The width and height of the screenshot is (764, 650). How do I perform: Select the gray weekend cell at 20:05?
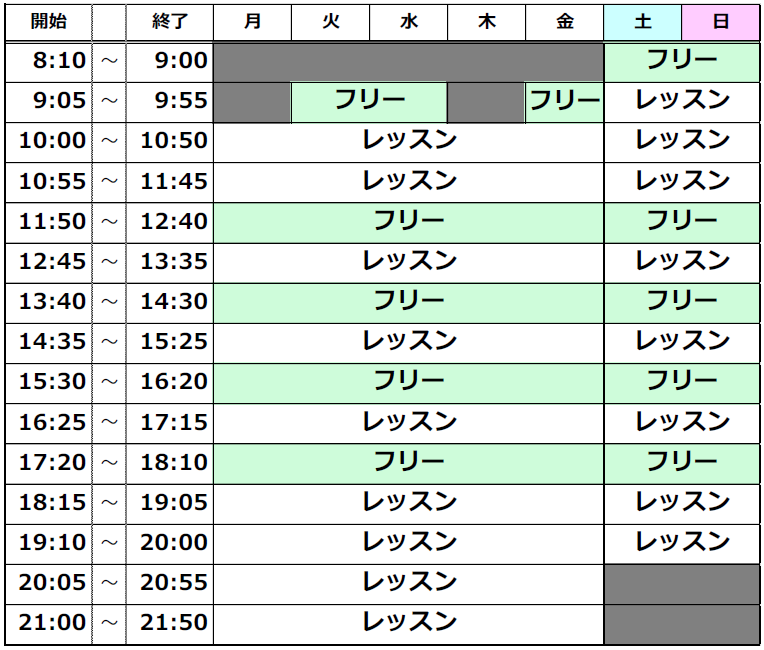[682, 584]
